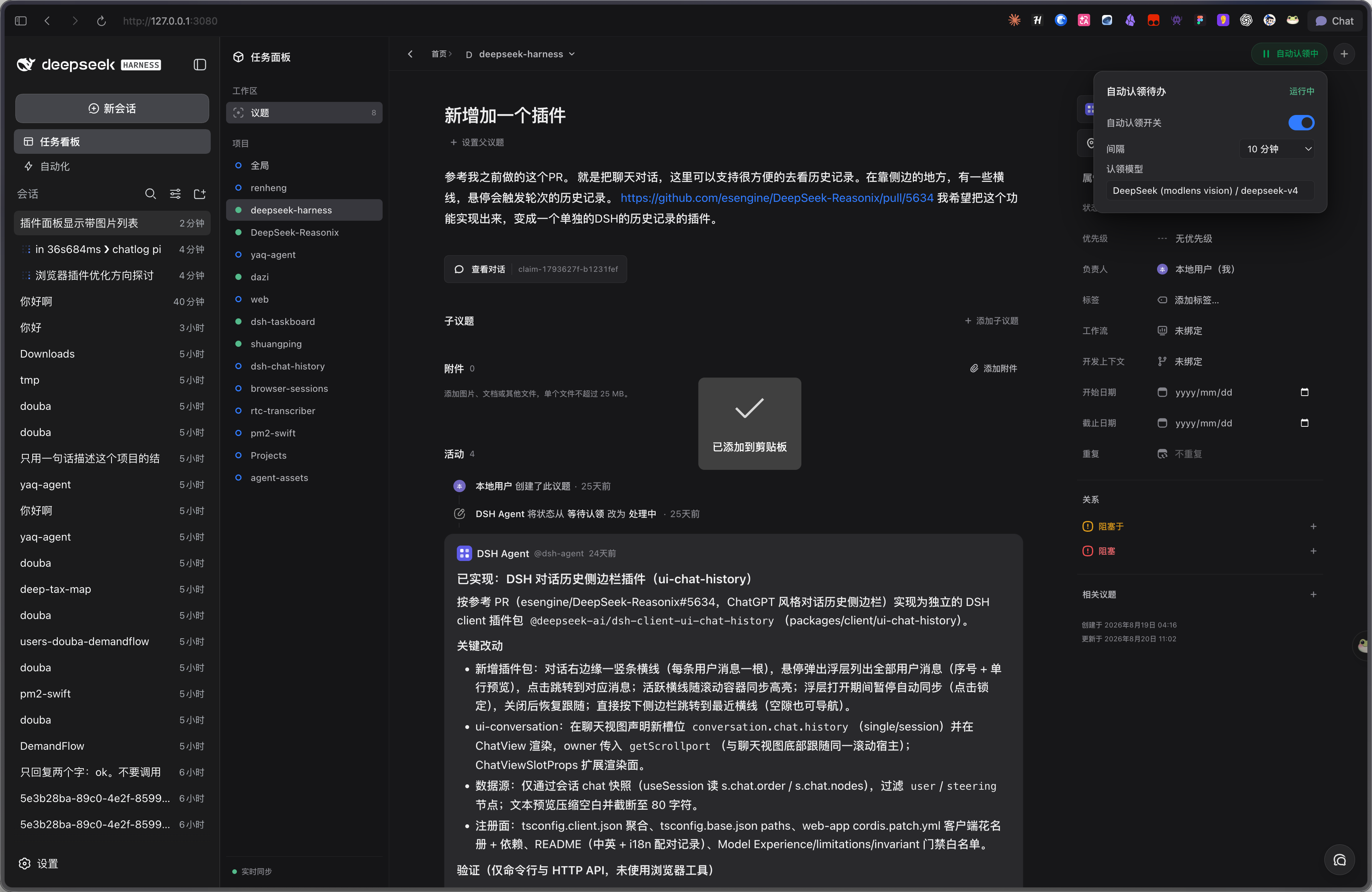Open the users-douba-demandflow conversation
Screen dimensions: 1372x892
[112, 641]
